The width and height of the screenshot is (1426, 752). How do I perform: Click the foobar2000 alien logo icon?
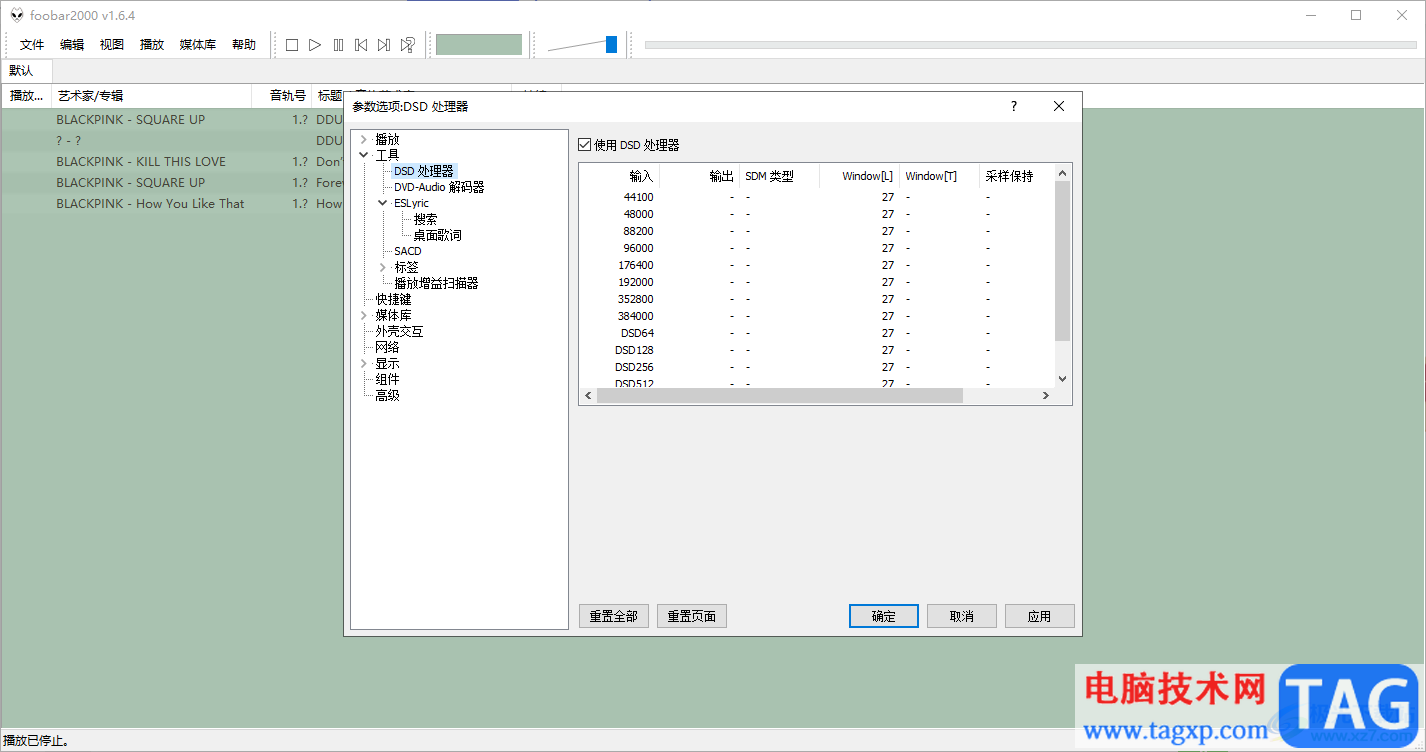coord(16,15)
